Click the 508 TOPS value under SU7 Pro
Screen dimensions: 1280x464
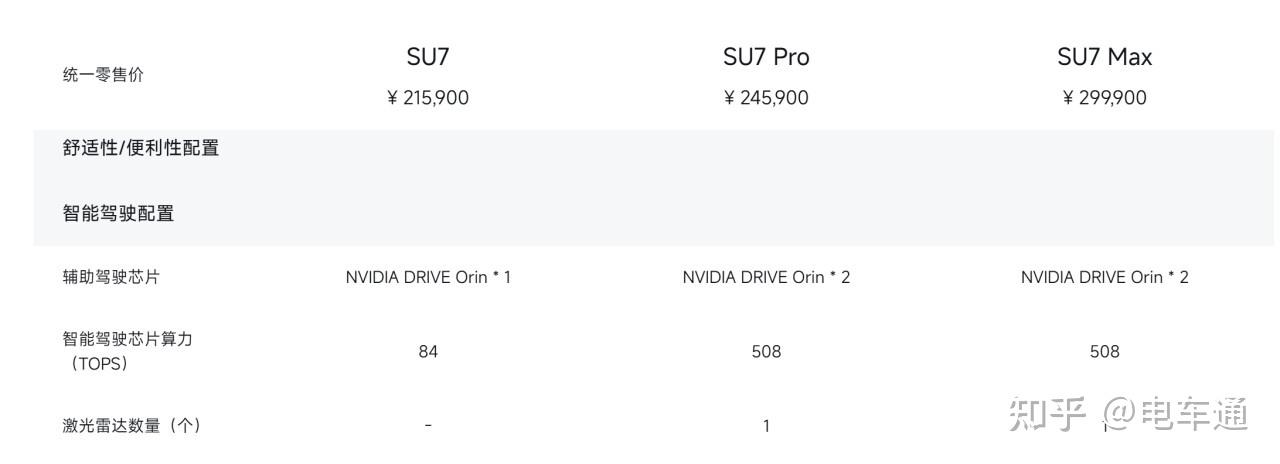pyautogui.click(x=766, y=351)
